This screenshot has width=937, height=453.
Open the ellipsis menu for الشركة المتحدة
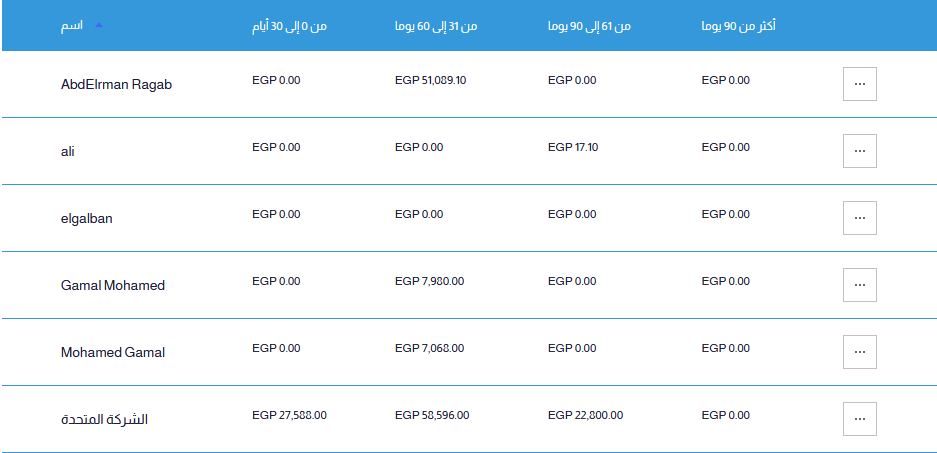[859, 419]
